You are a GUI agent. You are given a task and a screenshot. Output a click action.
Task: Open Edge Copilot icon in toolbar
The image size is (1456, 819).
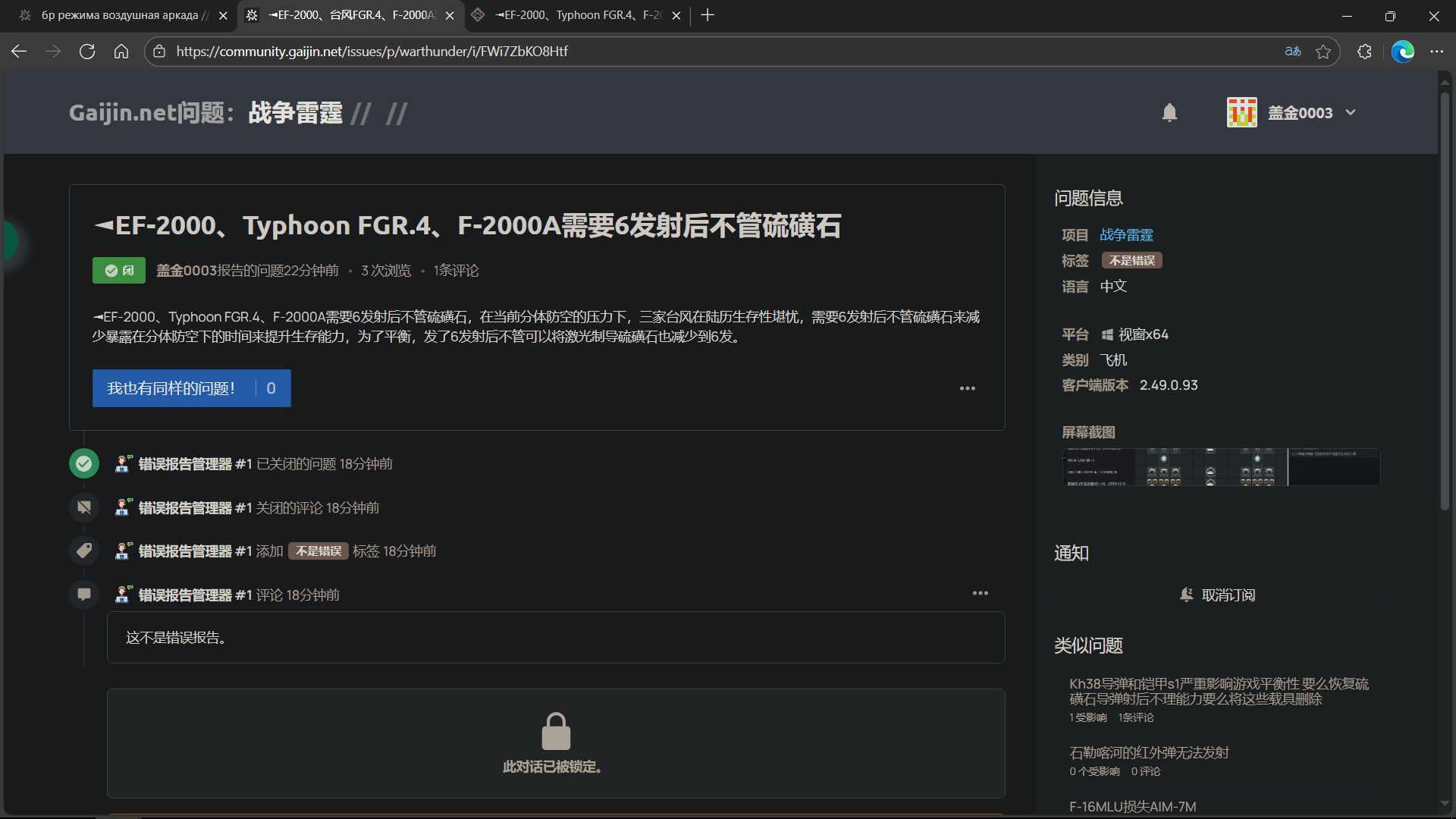click(x=1402, y=52)
